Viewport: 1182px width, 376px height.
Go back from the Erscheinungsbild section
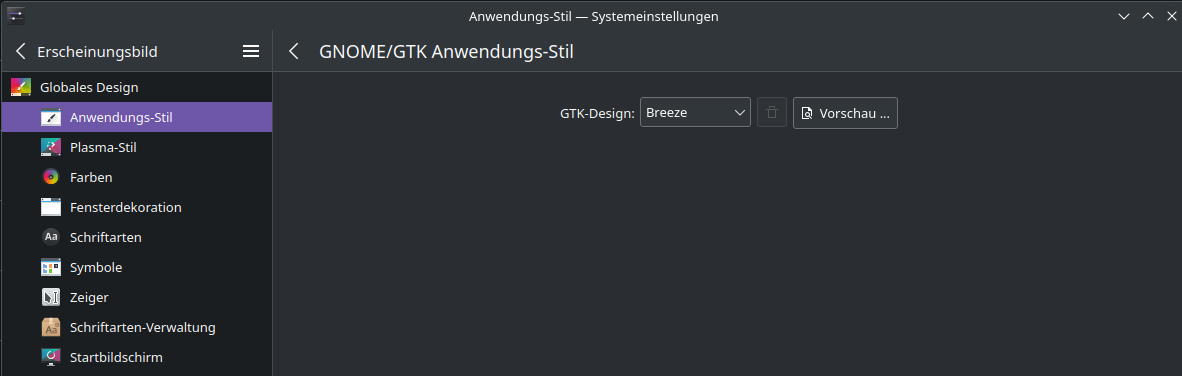click(20, 52)
